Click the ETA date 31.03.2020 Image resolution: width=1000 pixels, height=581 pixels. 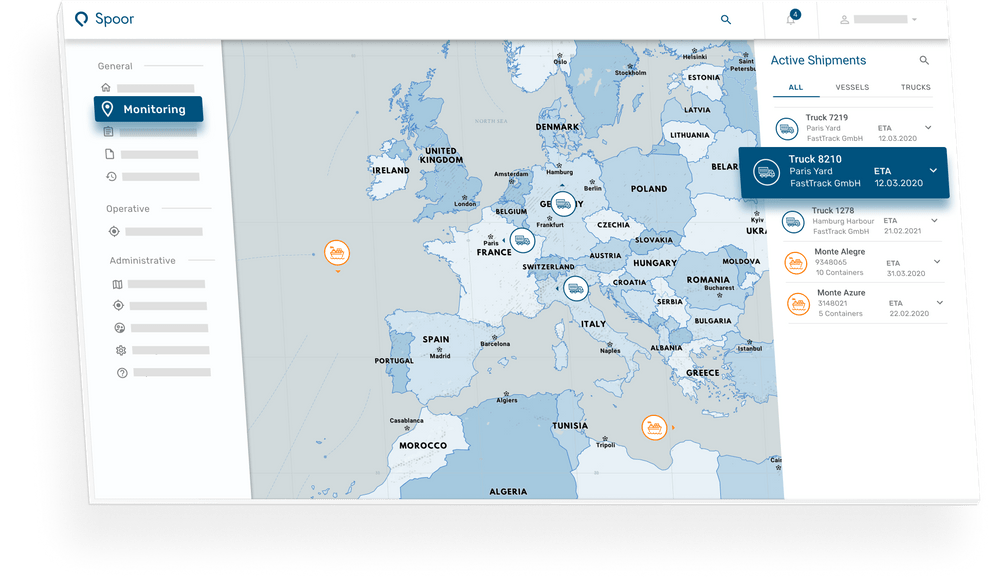(x=906, y=274)
